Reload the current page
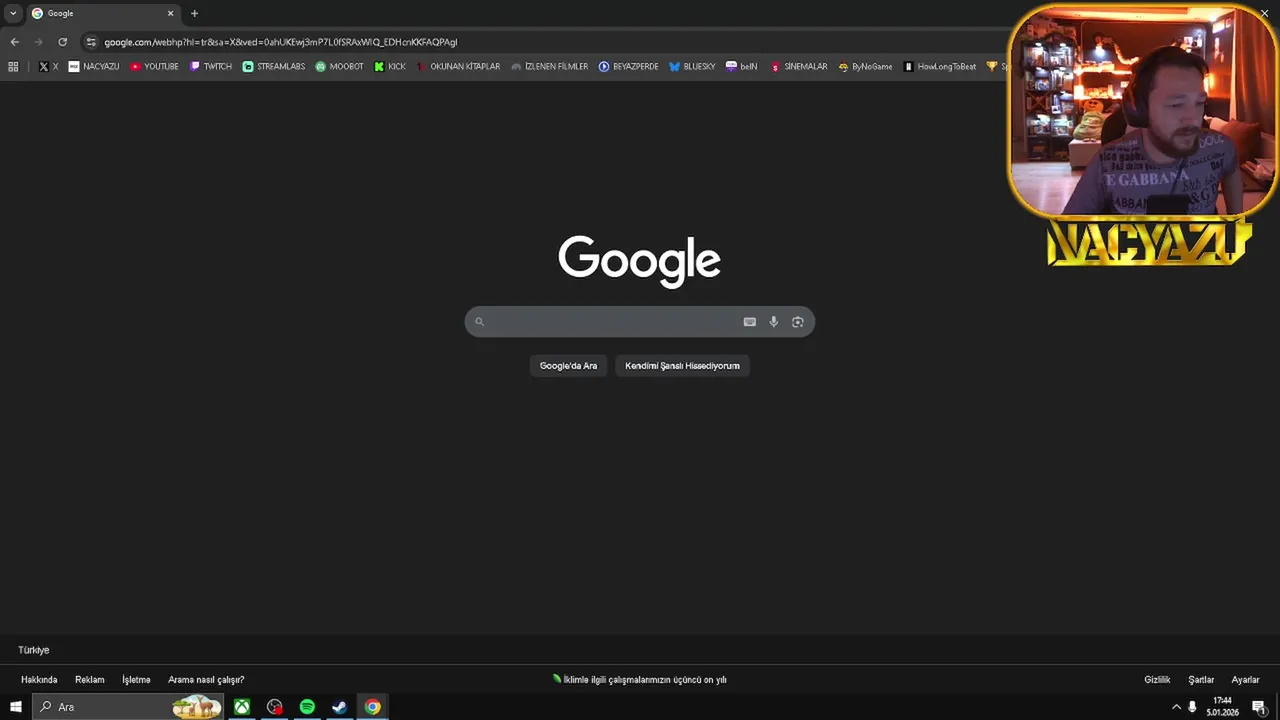The height and width of the screenshot is (720, 1280). pyautogui.click(x=62, y=42)
